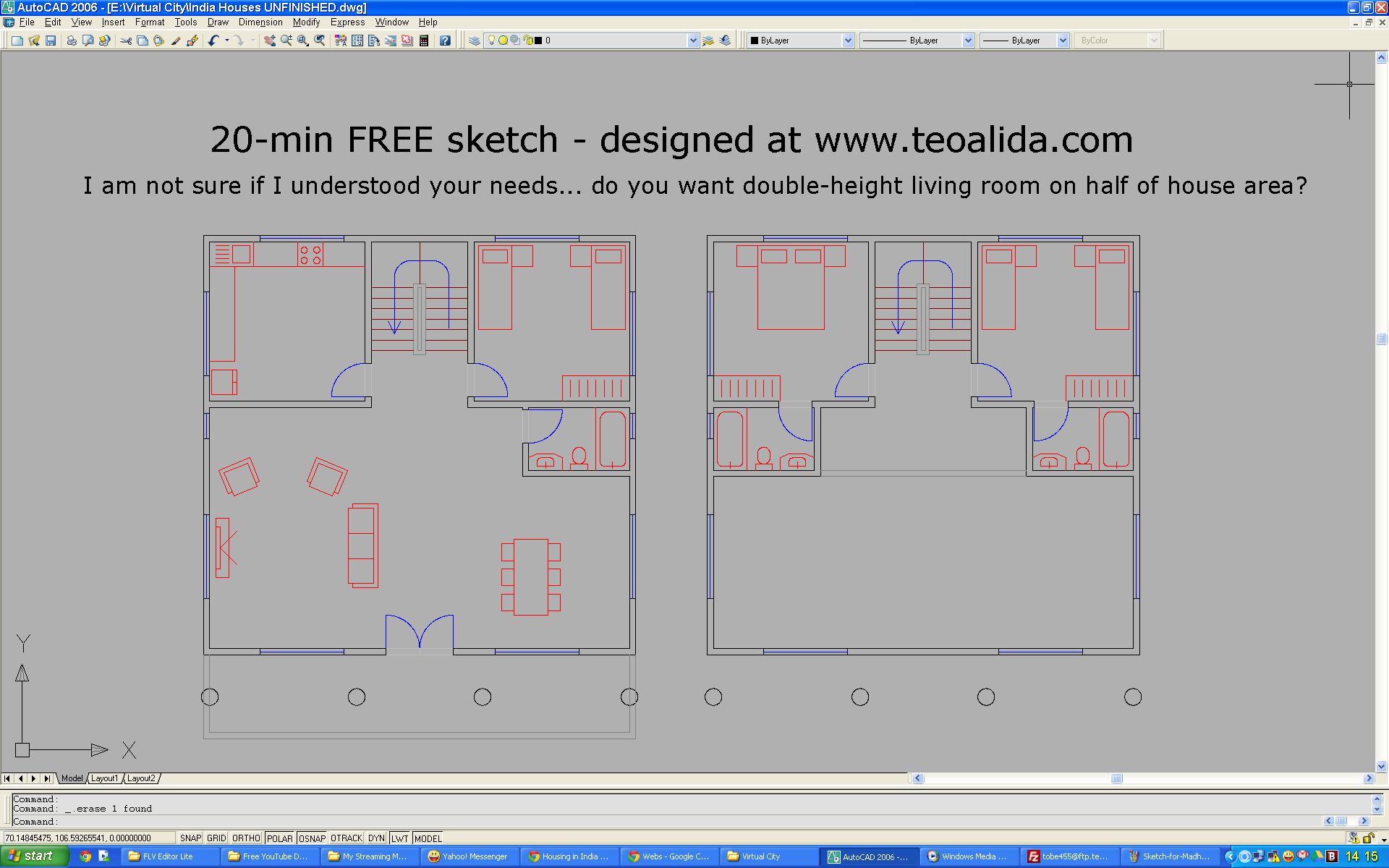Screen dimensions: 1389x868
Task: Open the File menu
Action: tap(27, 22)
